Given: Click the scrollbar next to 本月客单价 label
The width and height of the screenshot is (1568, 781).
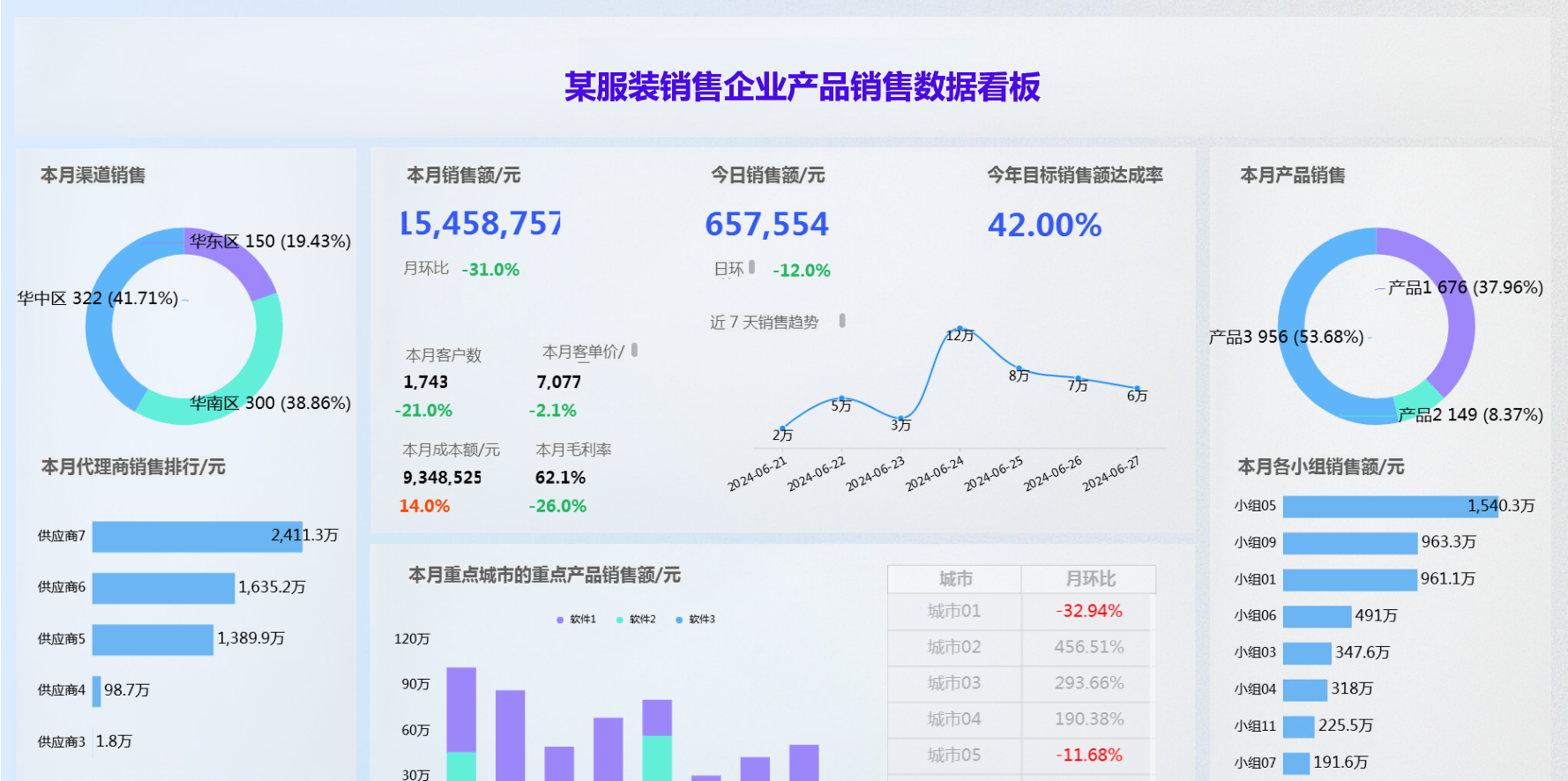Looking at the screenshot, I should point(634,350).
